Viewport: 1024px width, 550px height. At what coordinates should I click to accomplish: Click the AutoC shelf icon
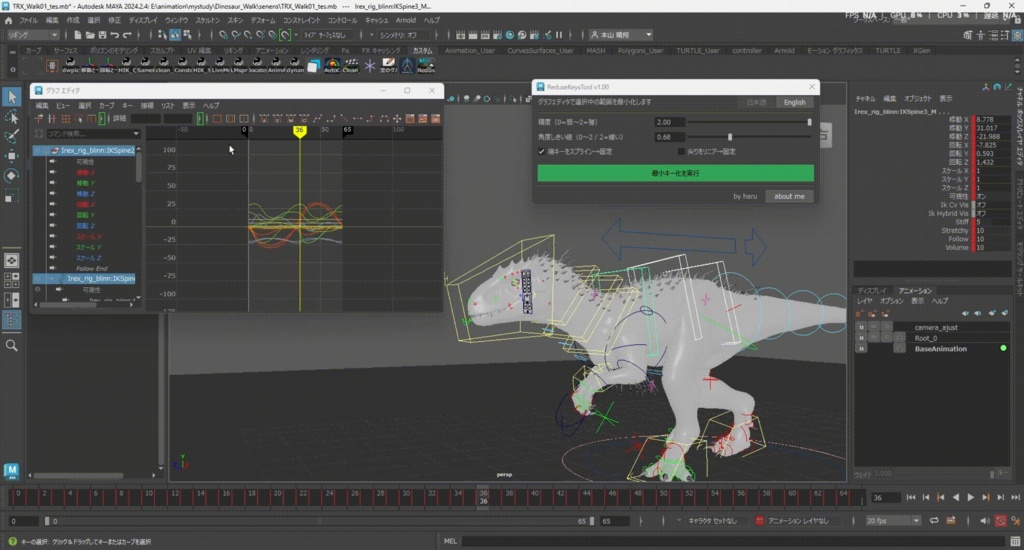(x=332, y=65)
